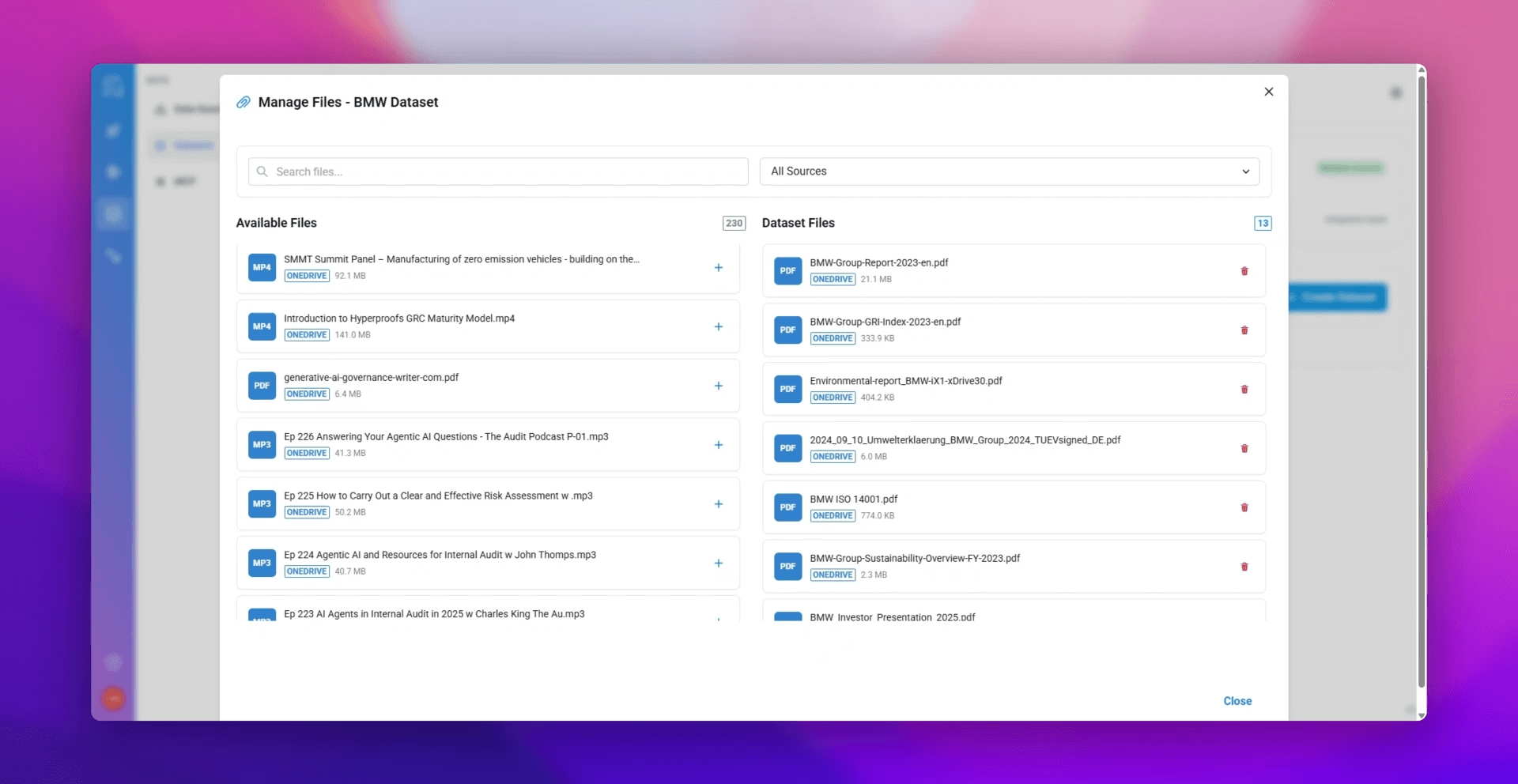Delete BMW ISO 14001.pdf from dataset
This screenshot has height=784, width=1518.
pos(1244,507)
